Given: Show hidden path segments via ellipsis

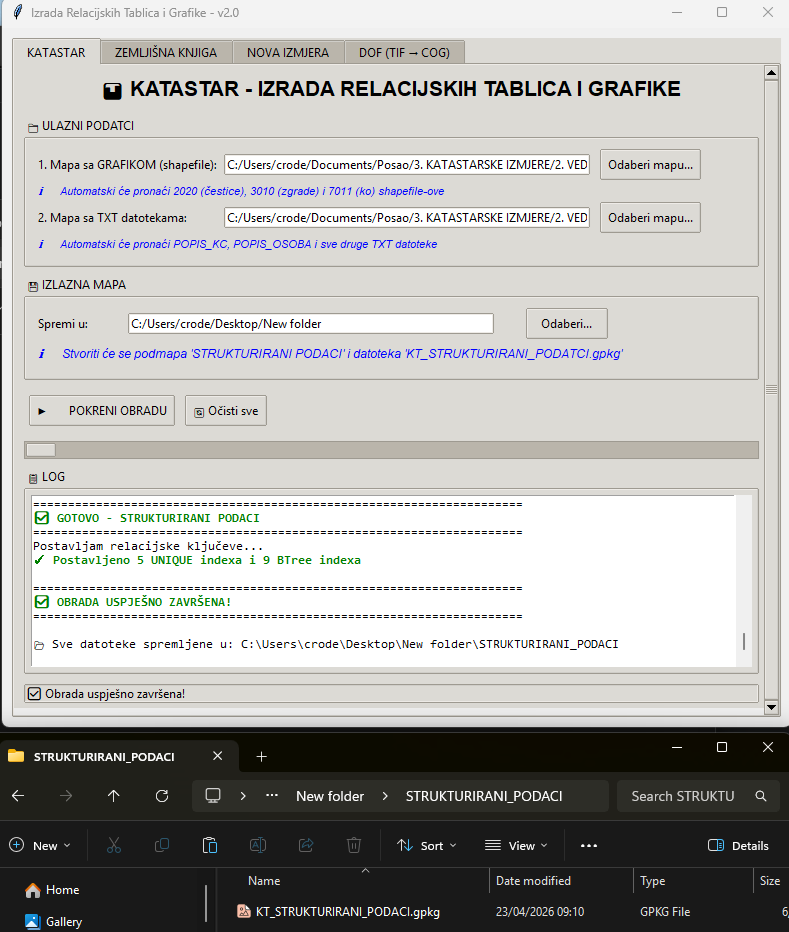Looking at the screenshot, I should [272, 796].
